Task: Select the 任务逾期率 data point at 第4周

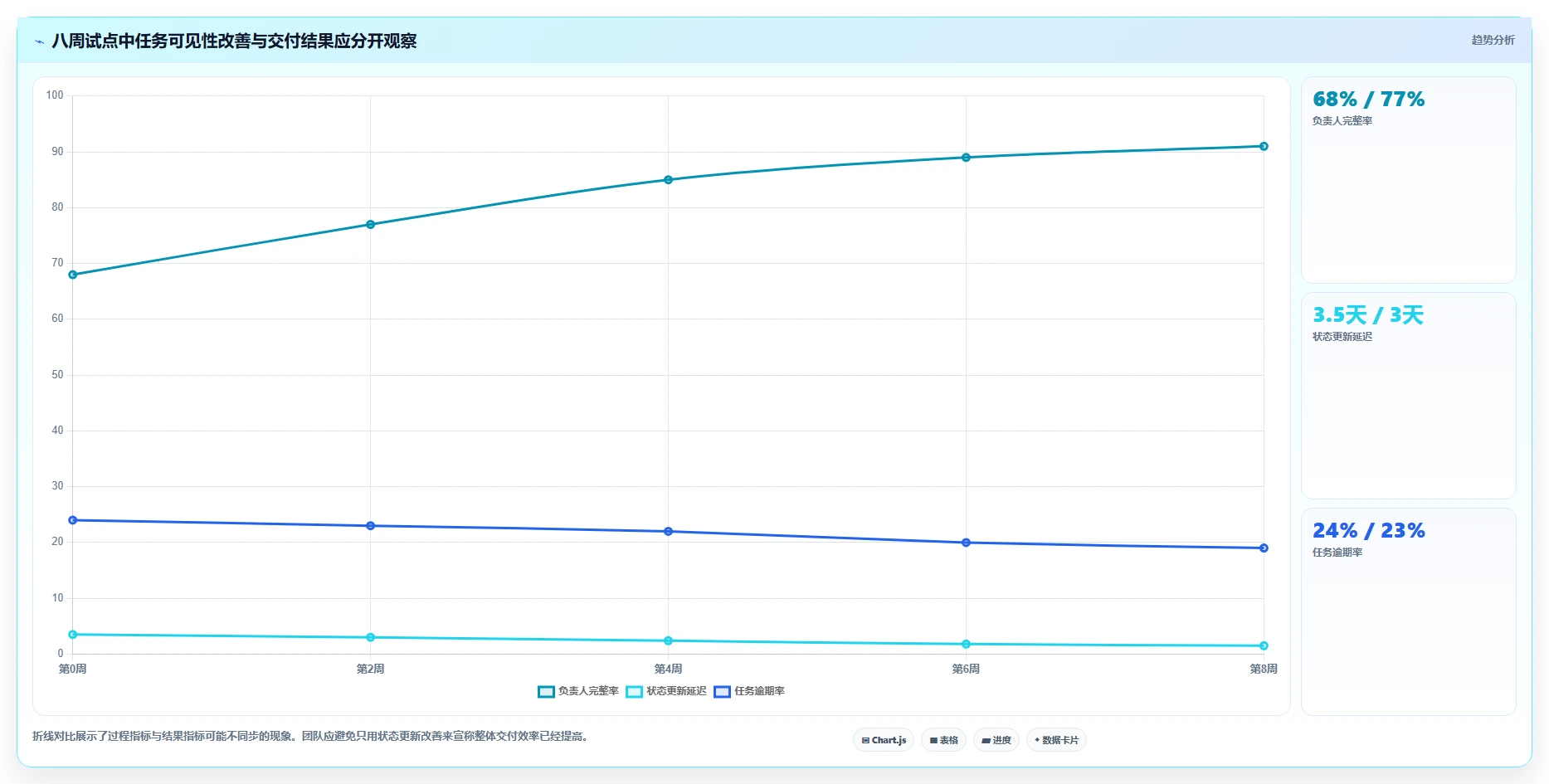Action: click(668, 532)
